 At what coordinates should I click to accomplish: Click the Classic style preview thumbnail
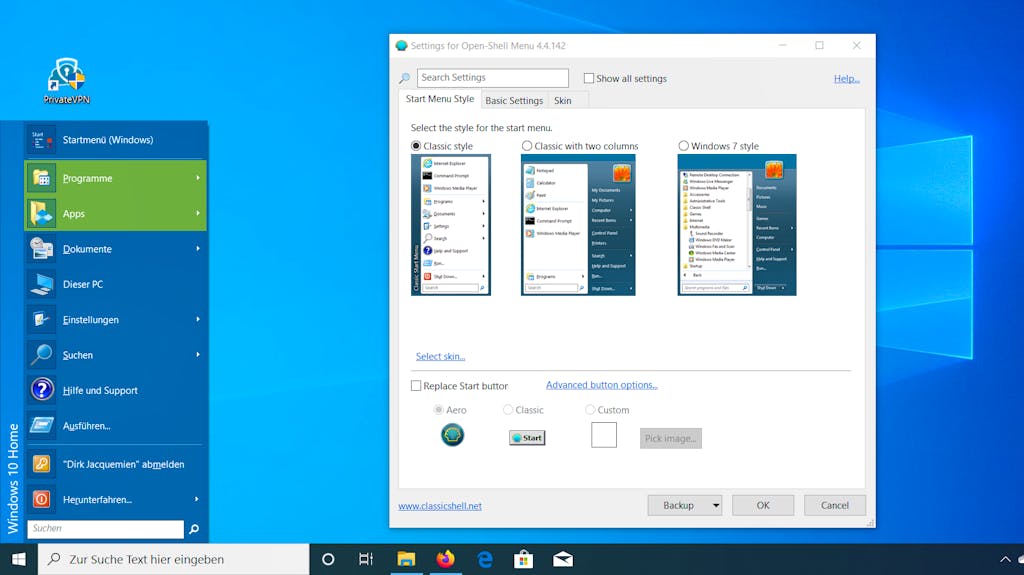(451, 225)
